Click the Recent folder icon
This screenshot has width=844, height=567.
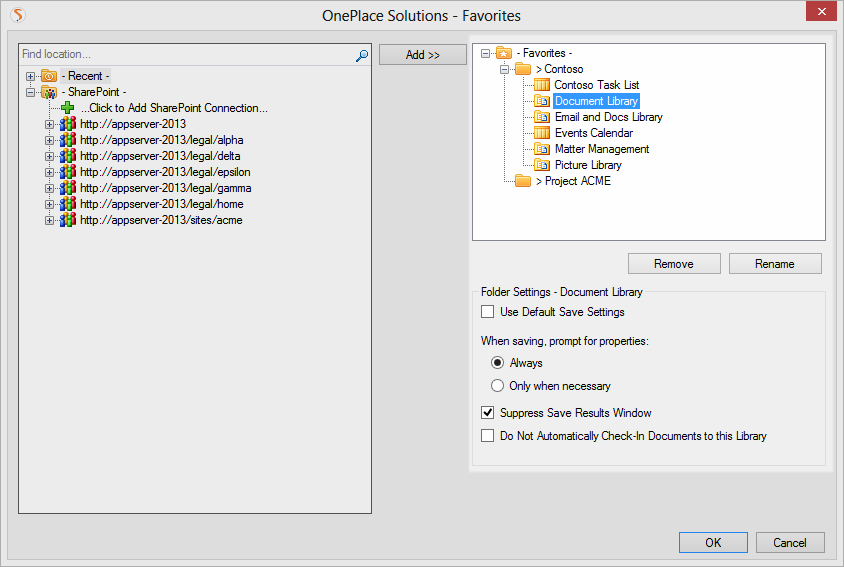[x=49, y=76]
